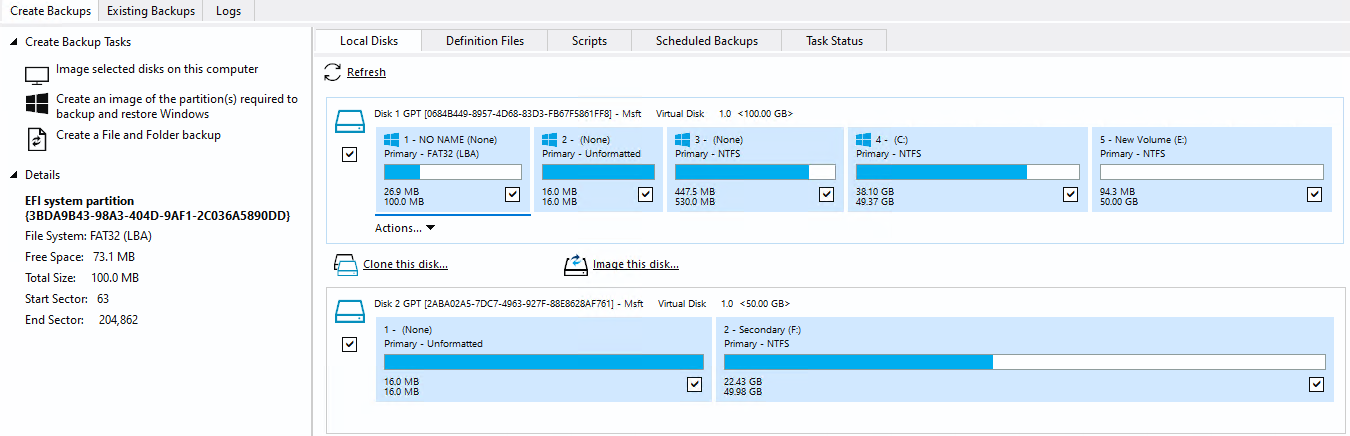Collapse the Details section
Image resolution: width=1350 pixels, height=436 pixels.
12,175
